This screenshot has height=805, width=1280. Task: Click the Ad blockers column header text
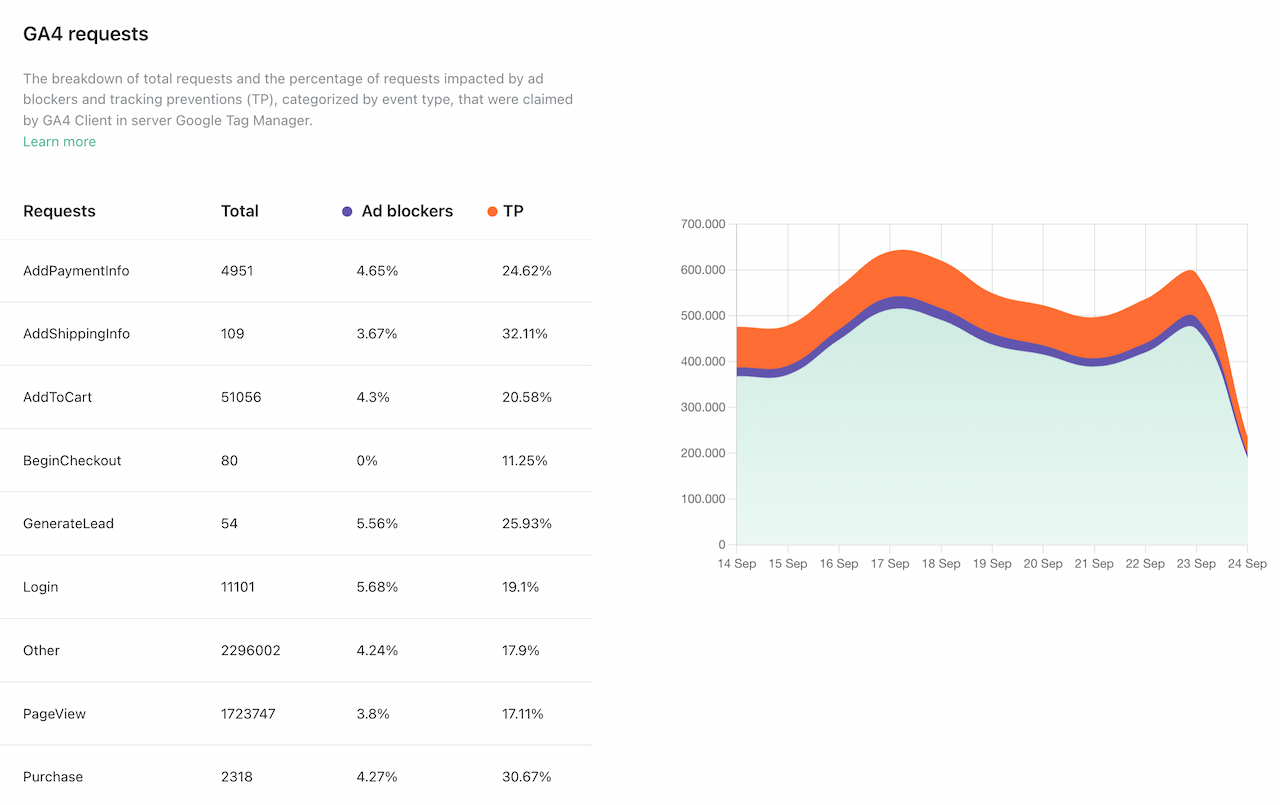407,211
